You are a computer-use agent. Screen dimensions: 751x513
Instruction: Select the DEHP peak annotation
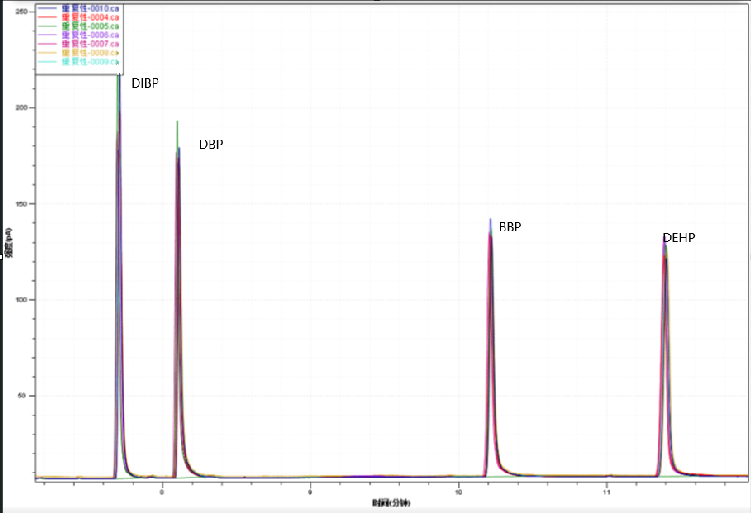coord(678,238)
